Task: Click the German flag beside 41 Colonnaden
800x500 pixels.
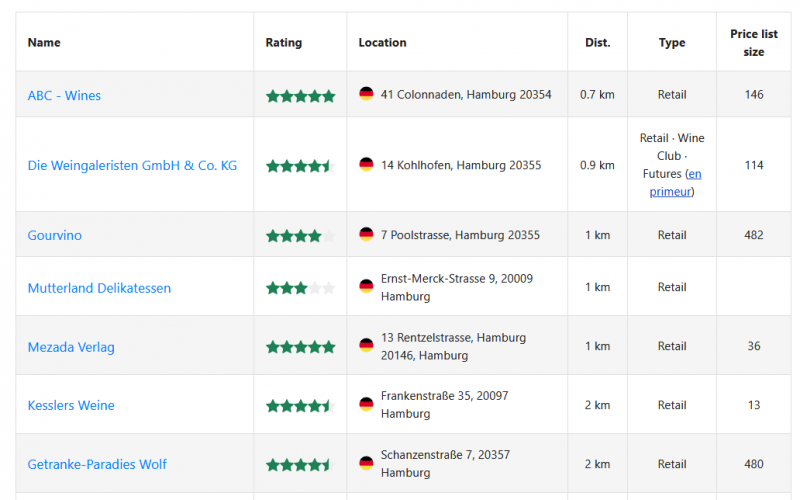Action: 366,94
